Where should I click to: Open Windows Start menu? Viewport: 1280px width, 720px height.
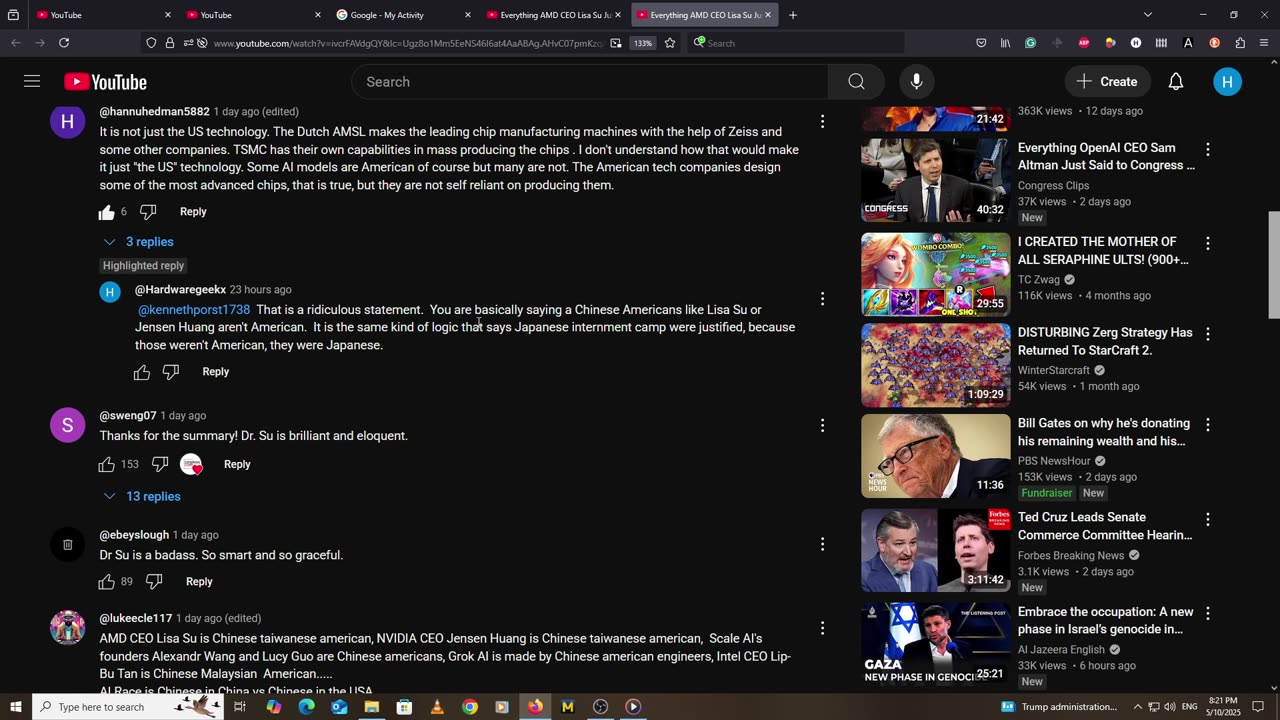click(x=16, y=707)
